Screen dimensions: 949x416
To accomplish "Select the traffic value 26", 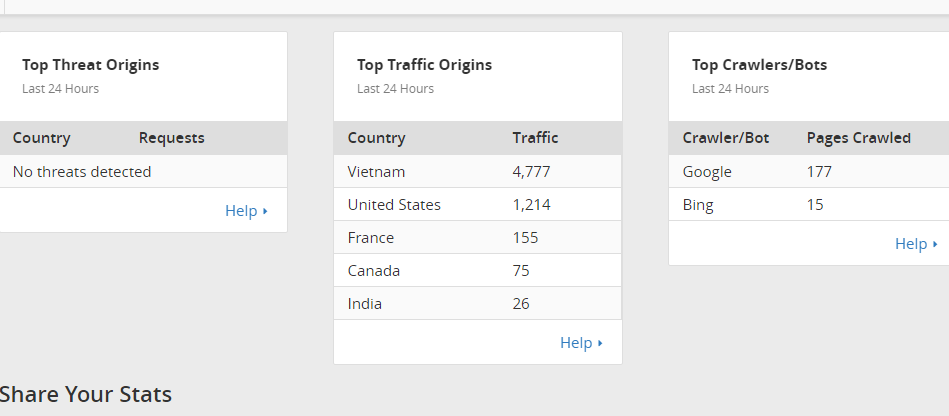I will tap(521, 303).
